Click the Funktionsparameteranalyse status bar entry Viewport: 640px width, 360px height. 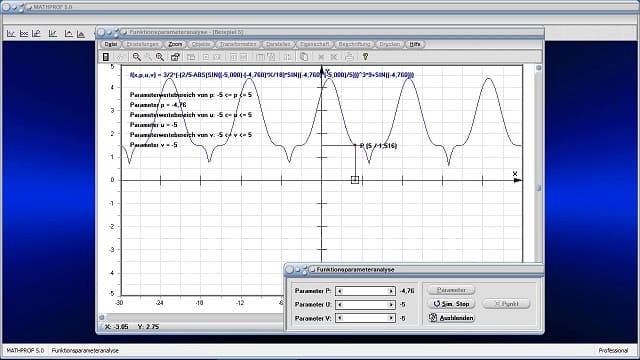pyautogui.click(x=85, y=351)
